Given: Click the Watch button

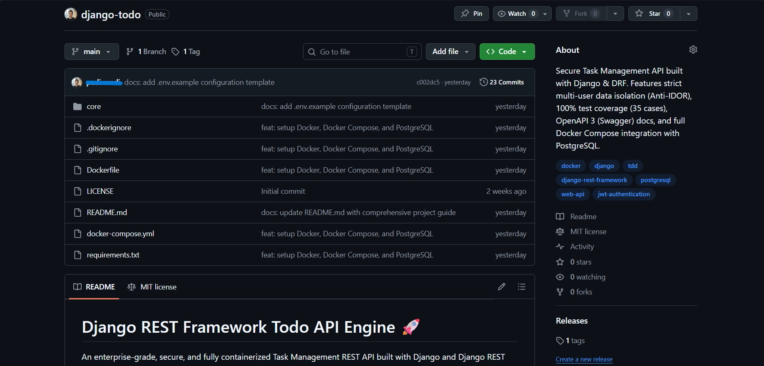Looking at the screenshot, I should click(x=516, y=14).
